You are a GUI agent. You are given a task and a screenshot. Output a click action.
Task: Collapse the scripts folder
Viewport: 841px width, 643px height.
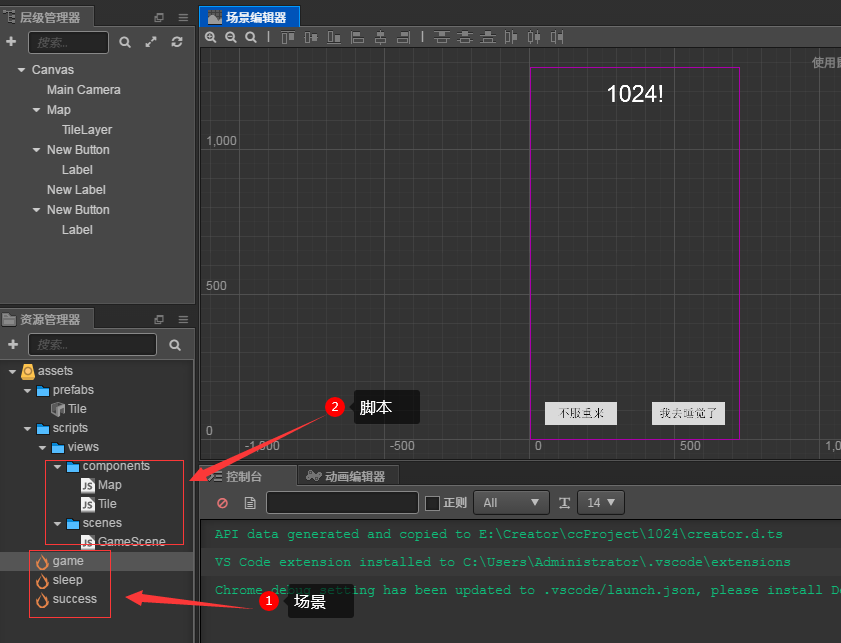coord(28,428)
